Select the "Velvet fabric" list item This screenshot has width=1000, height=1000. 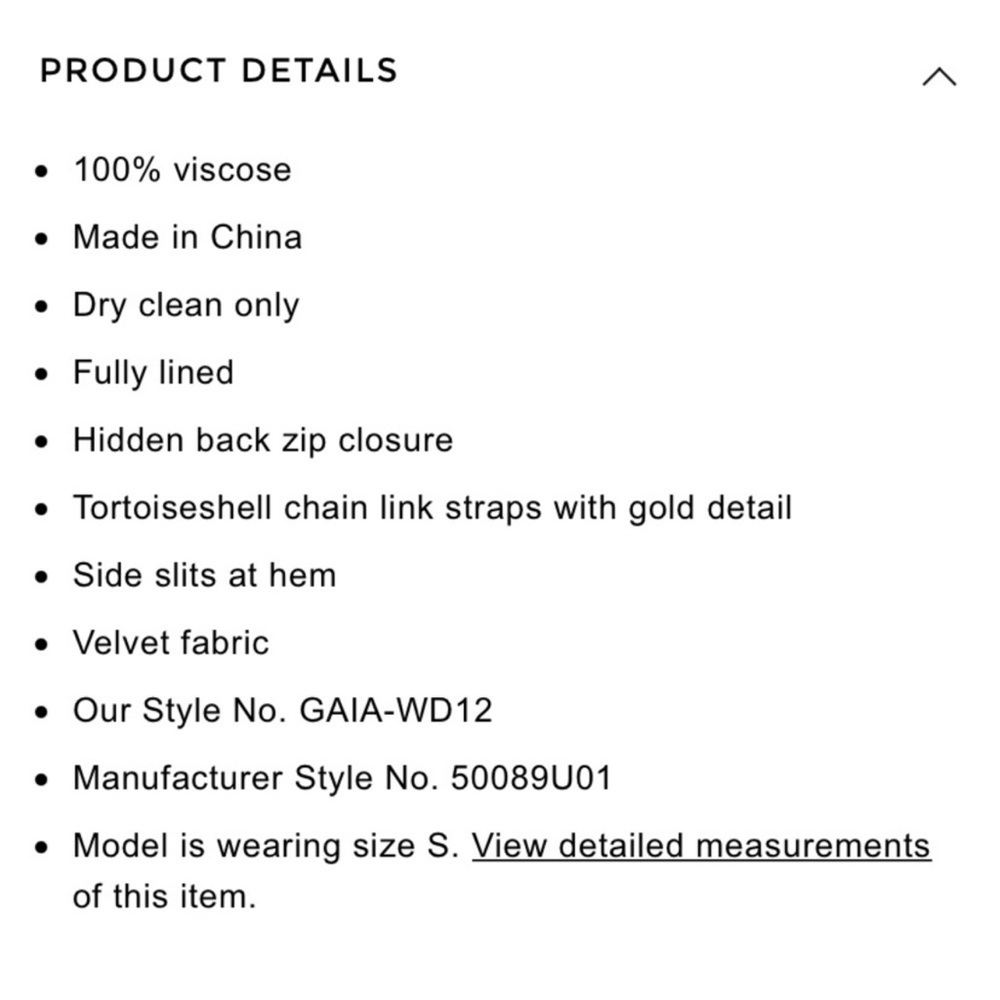tap(171, 642)
